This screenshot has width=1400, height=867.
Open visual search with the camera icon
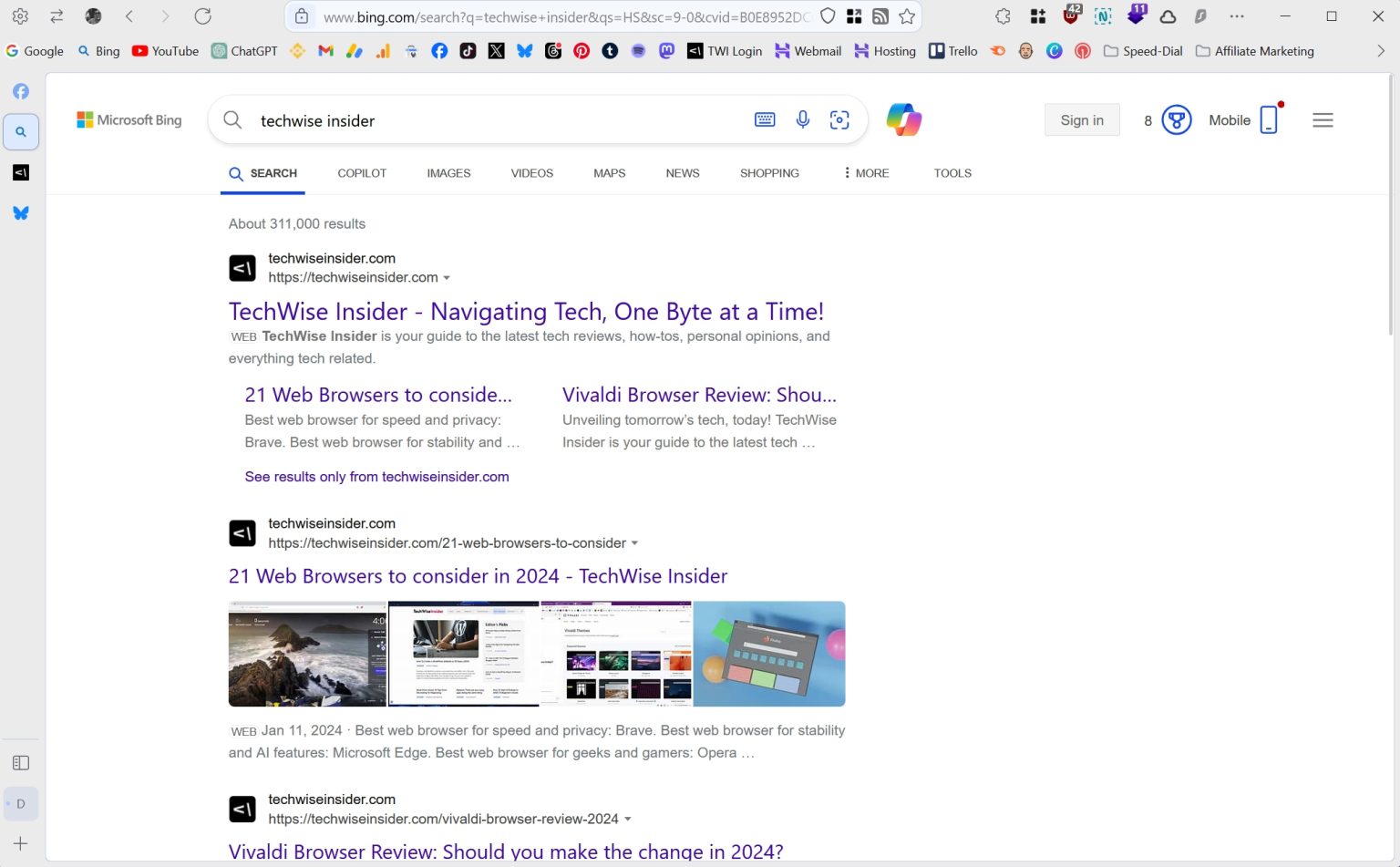[x=839, y=119]
